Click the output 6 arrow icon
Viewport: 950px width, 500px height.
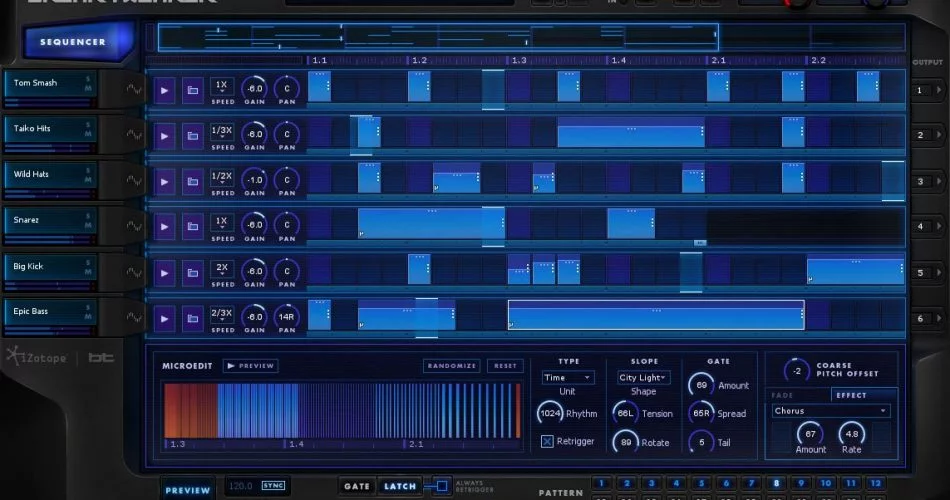pos(939,318)
